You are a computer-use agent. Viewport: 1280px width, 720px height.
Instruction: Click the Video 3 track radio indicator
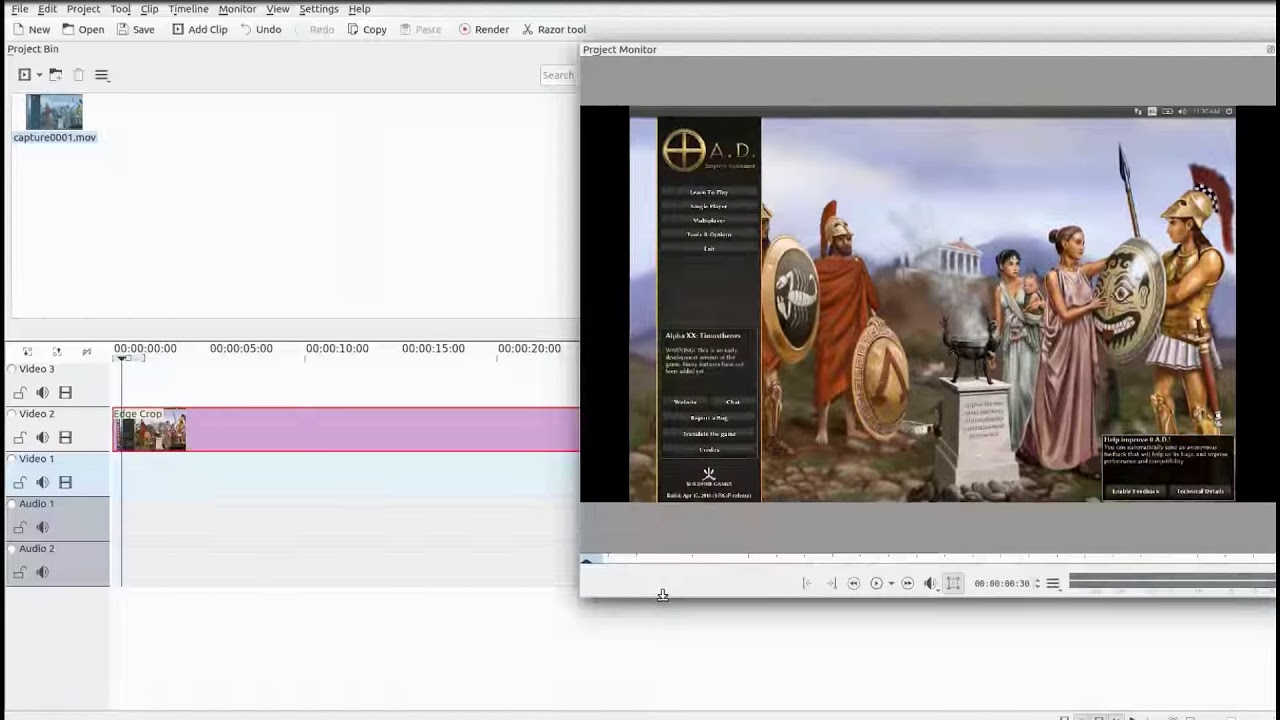(12, 369)
